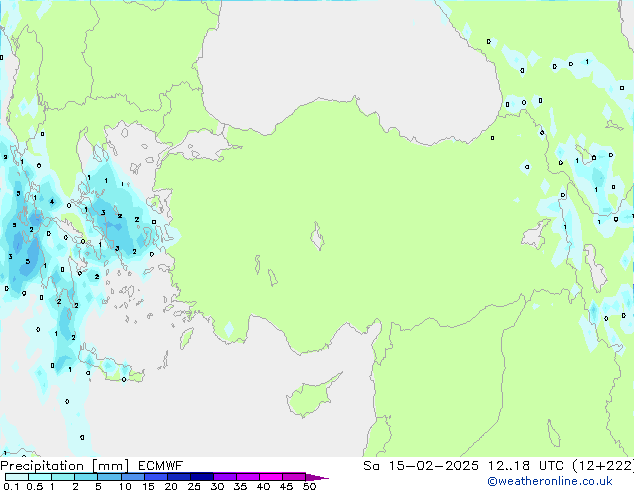Select the 40–45 mm magenta swatch
Viewport: 634px width, 490px height.
[x=271, y=477]
